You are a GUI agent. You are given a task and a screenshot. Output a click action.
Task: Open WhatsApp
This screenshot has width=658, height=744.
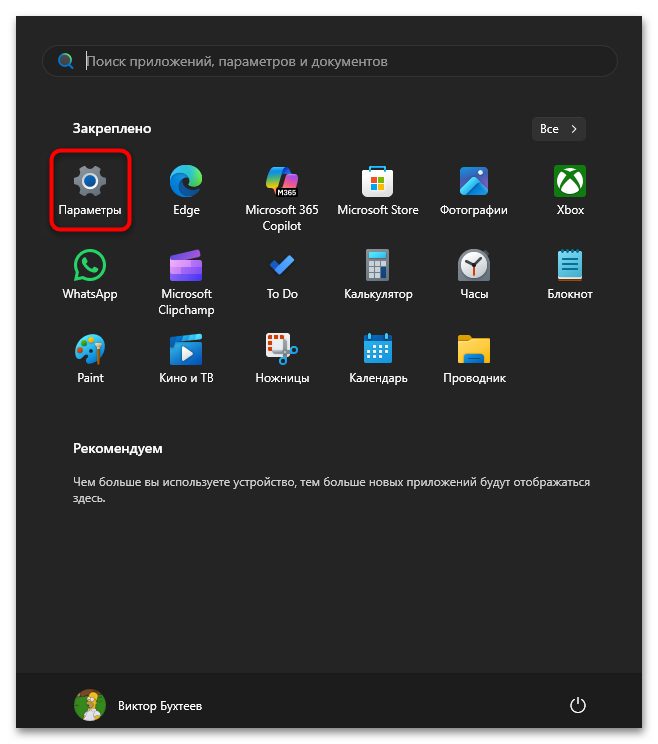click(x=90, y=274)
